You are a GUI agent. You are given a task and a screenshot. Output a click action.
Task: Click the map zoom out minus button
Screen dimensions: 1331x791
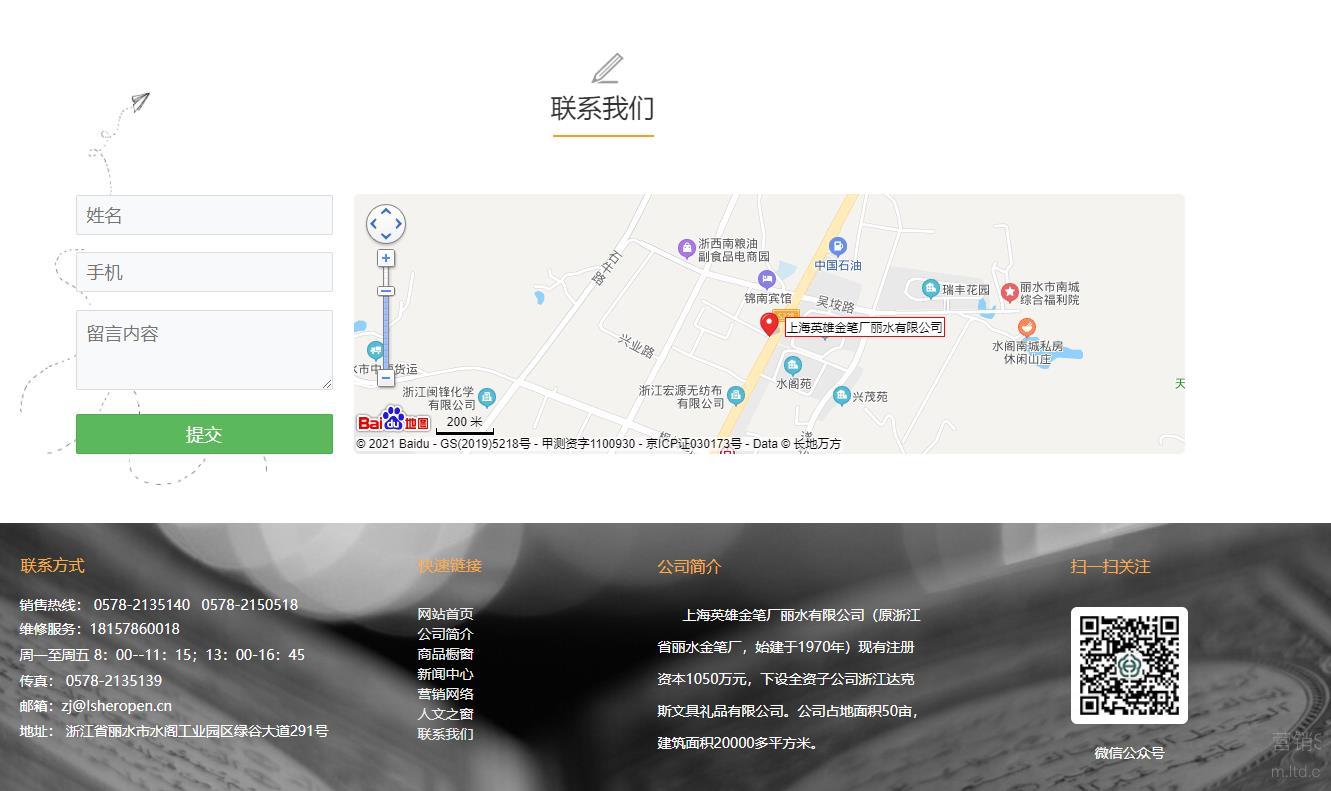(386, 378)
